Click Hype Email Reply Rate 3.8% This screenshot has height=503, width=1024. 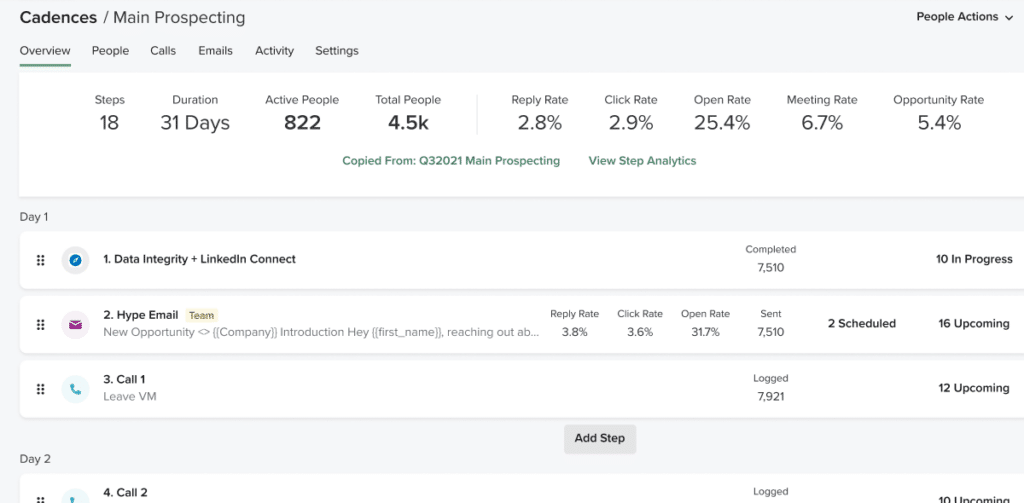tap(575, 333)
